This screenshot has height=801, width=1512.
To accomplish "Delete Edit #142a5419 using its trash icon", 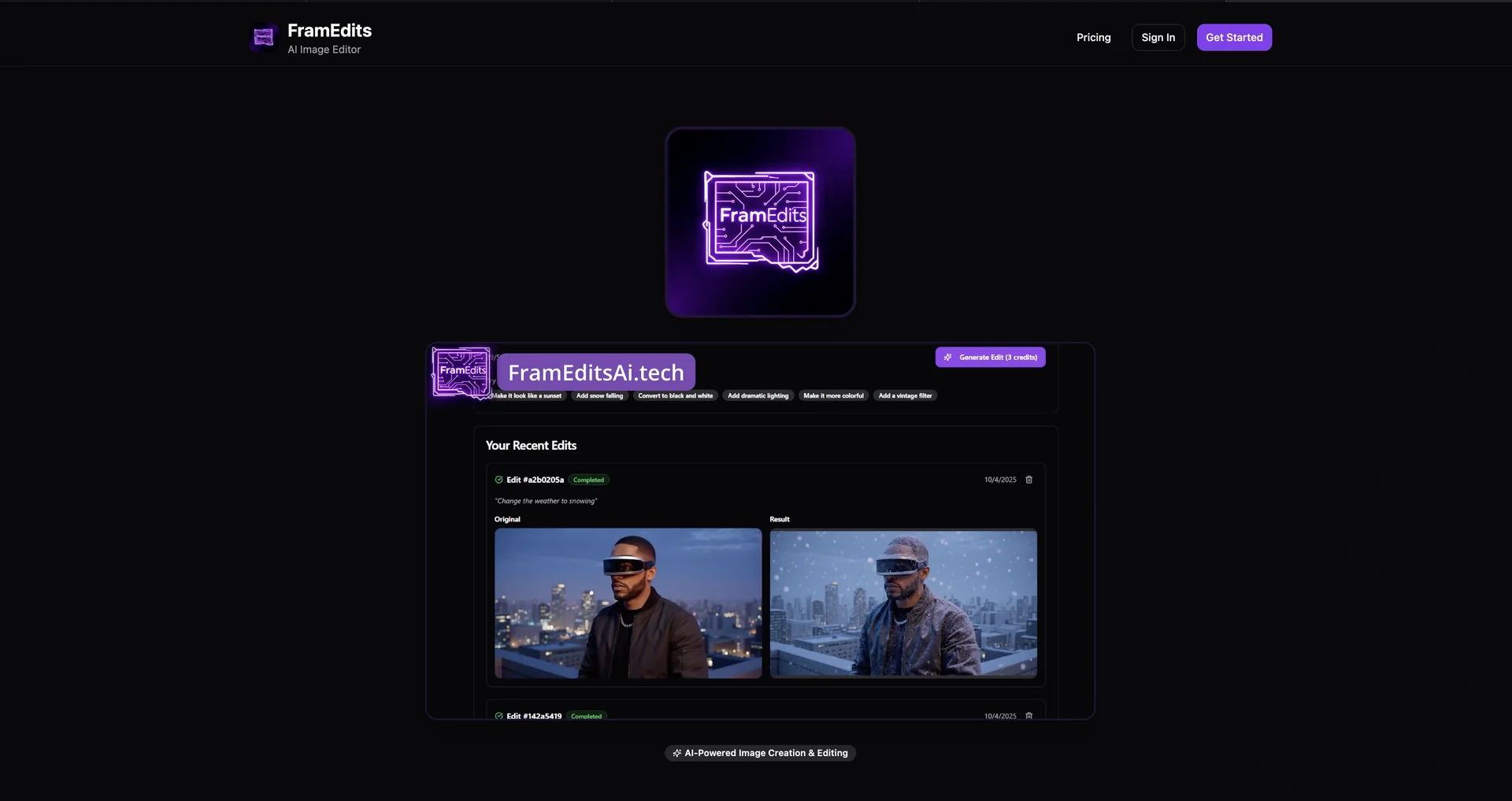I will pos(1029,716).
